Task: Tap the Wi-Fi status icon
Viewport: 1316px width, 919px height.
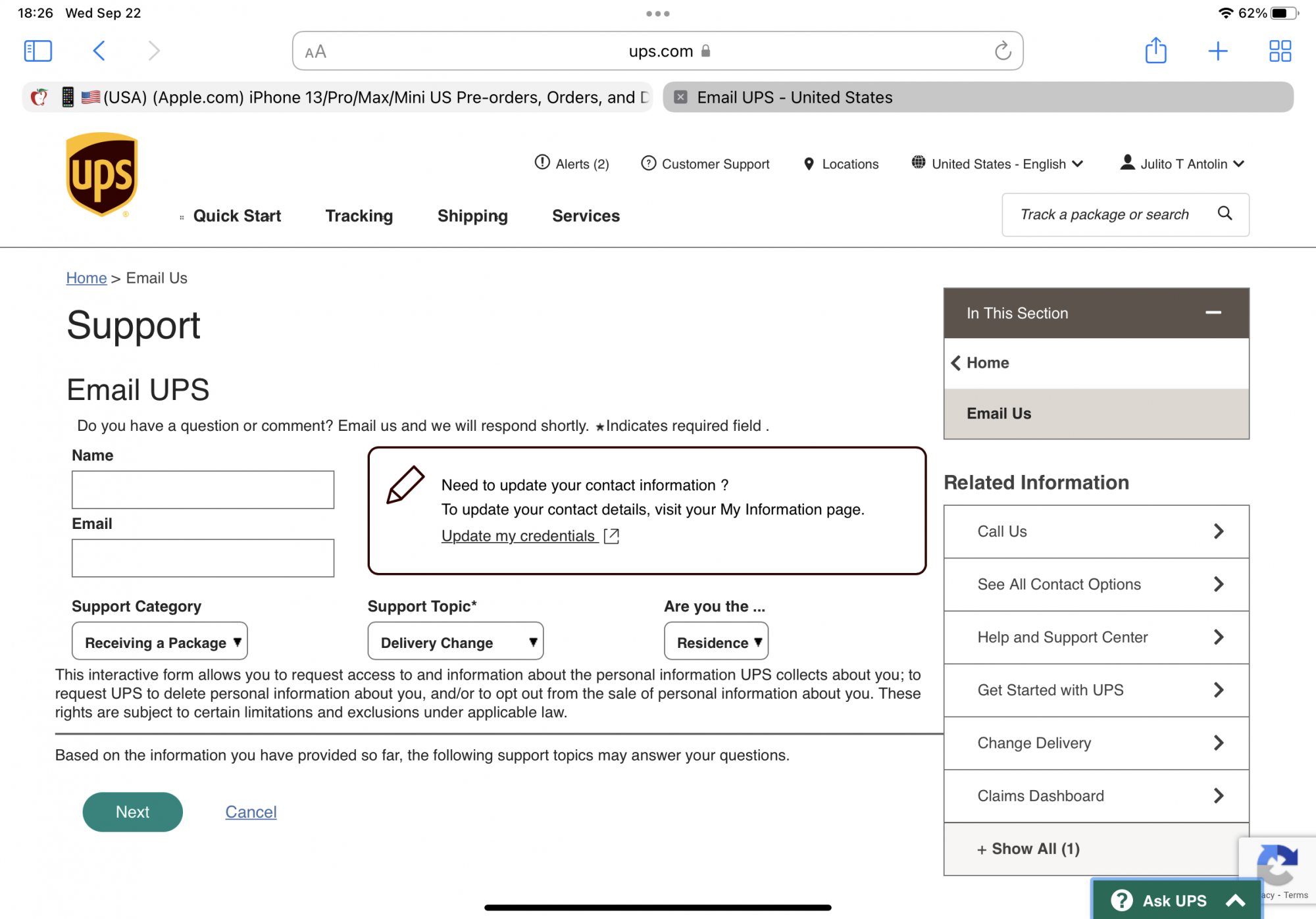Action: click(1225, 13)
